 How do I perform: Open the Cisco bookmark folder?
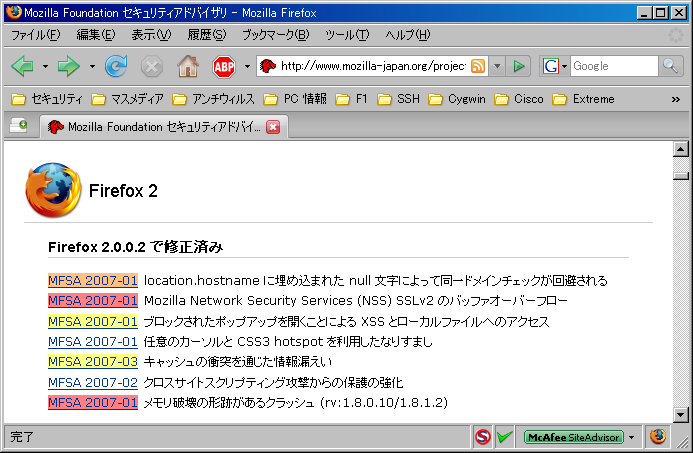point(519,99)
